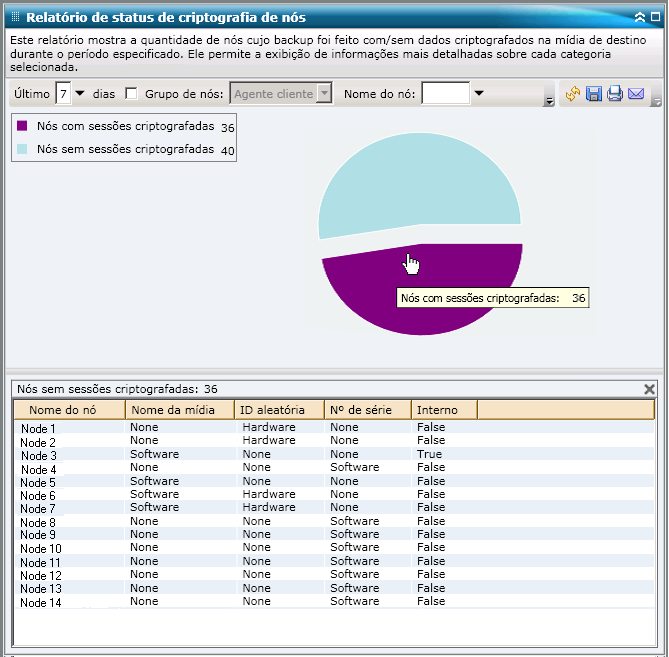Collapse the report panel with the double chevron

640,17
